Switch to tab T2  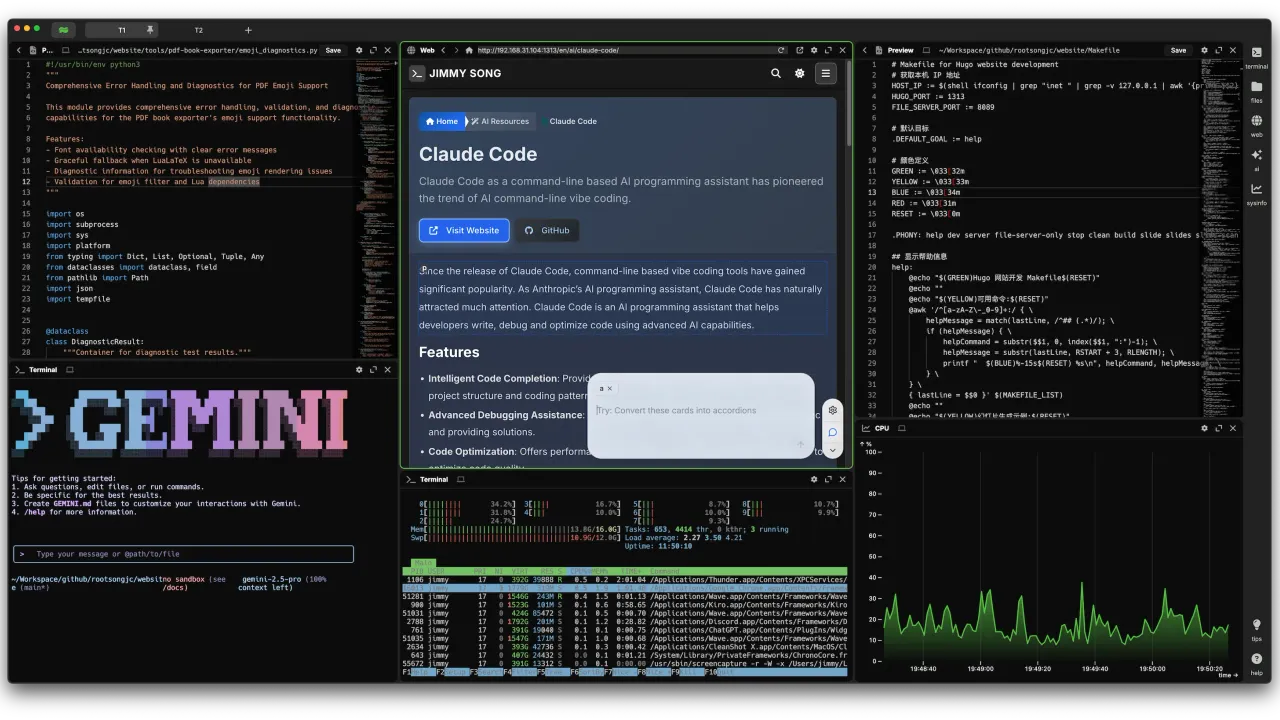[198, 30]
